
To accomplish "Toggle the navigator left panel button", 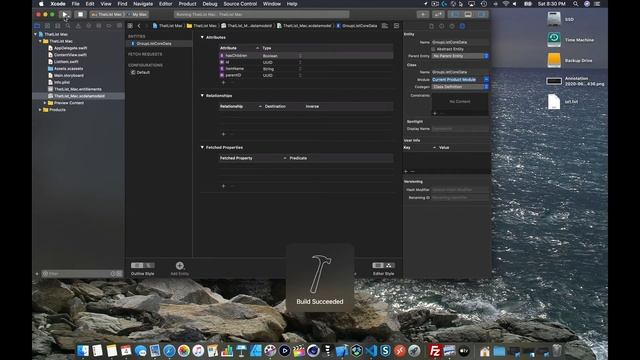I will click(455, 14).
